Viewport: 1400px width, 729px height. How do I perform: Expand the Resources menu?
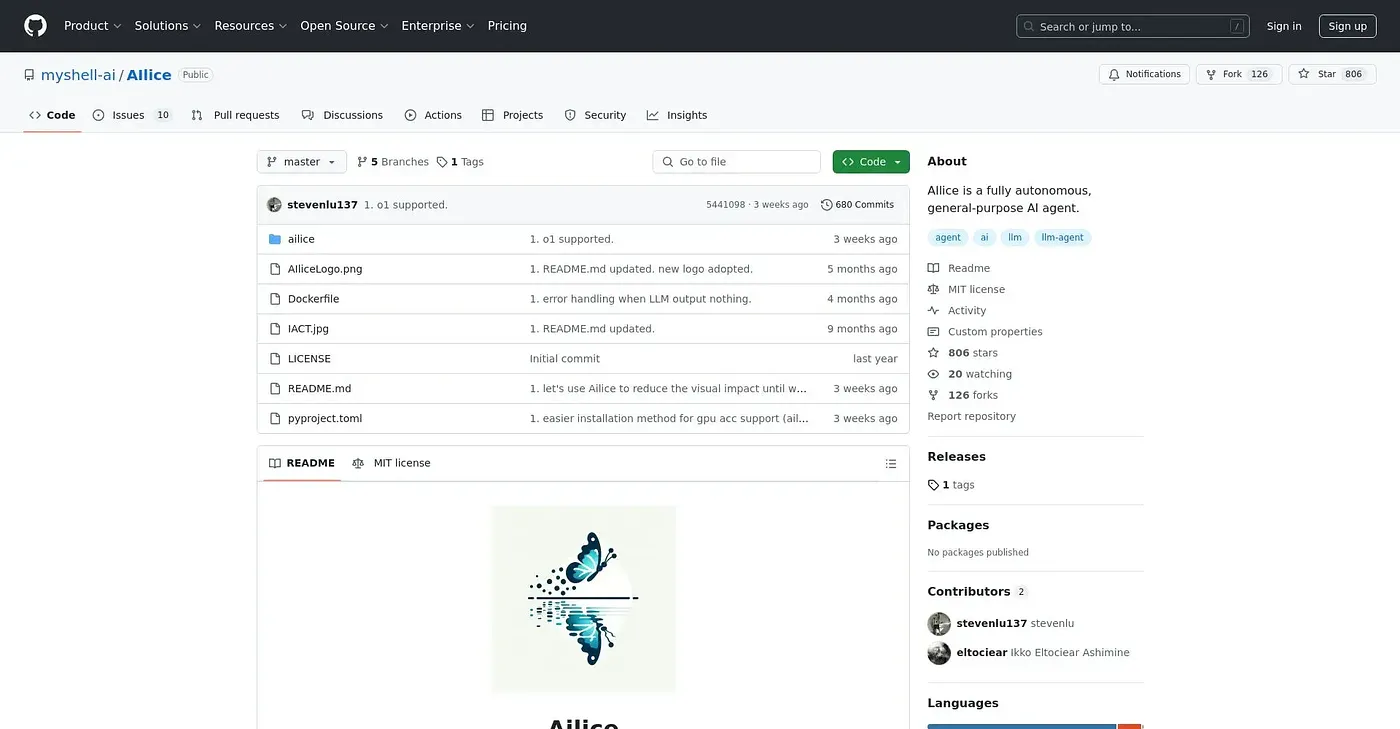pos(251,26)
